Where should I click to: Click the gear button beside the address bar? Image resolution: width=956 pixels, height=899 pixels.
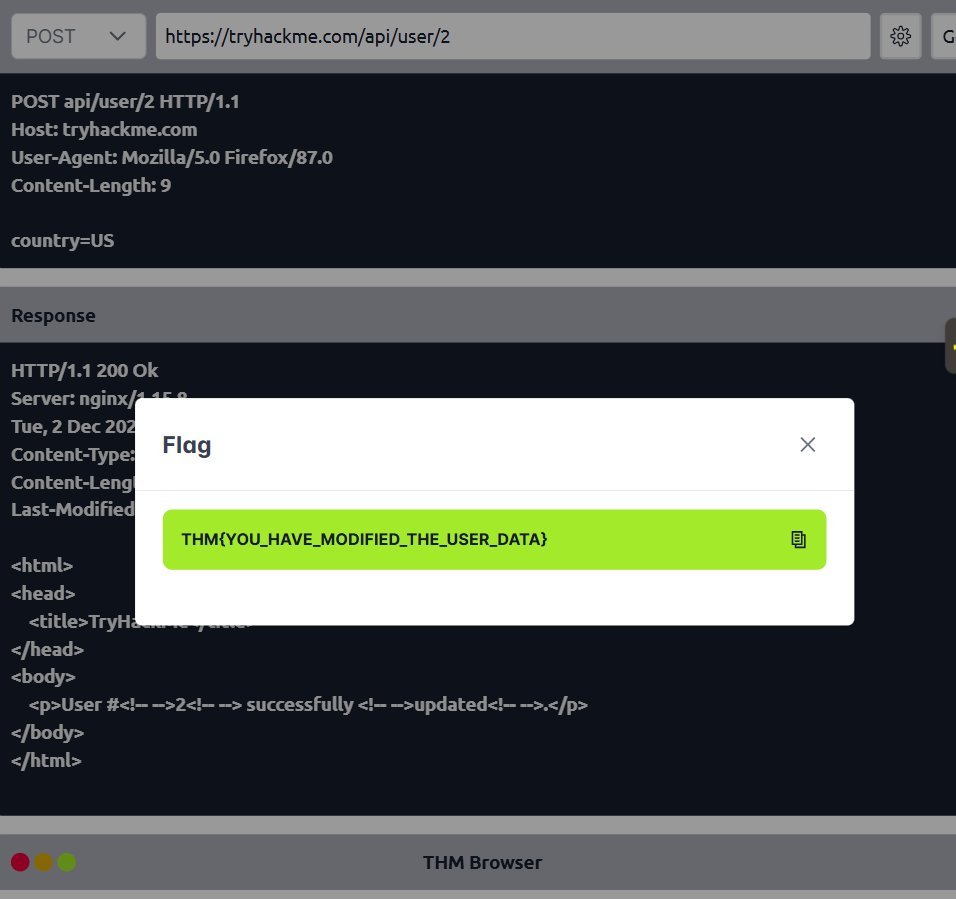click(x=900, y=36)
